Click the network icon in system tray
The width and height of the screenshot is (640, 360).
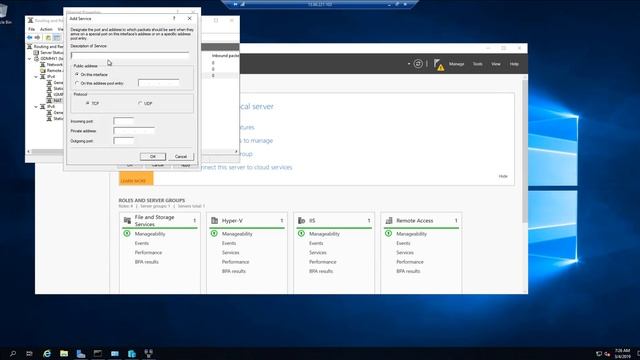pos(598,353)
